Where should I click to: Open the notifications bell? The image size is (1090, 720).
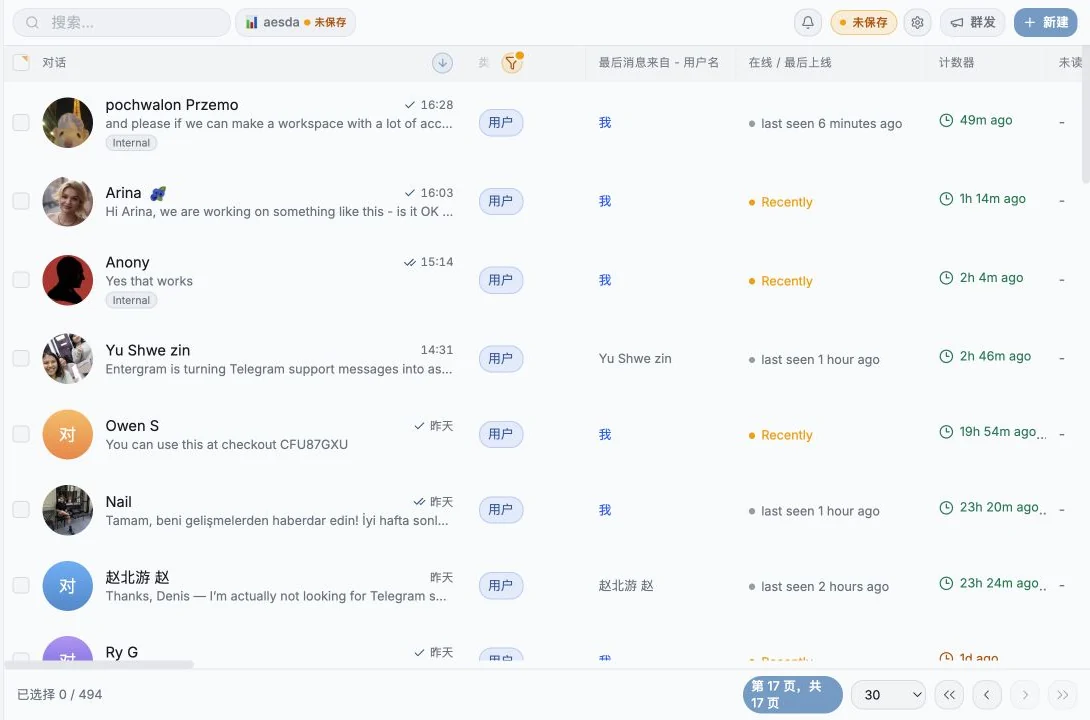(808, 22)
